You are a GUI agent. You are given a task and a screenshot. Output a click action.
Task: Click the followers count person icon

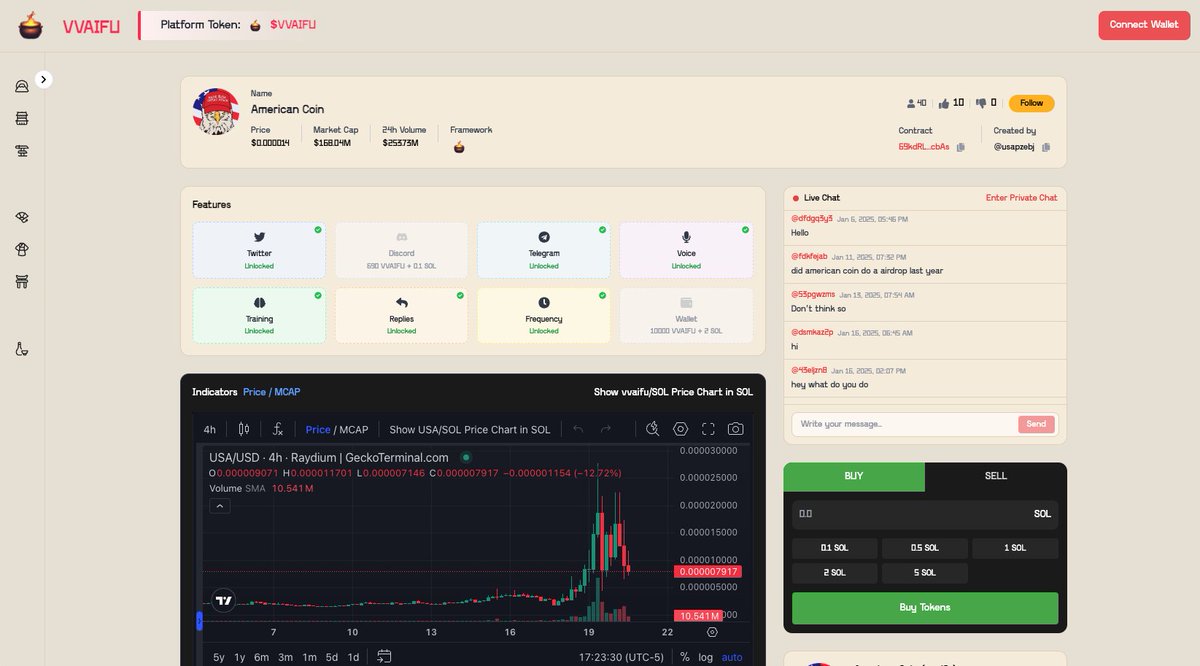tap(911, 103)
